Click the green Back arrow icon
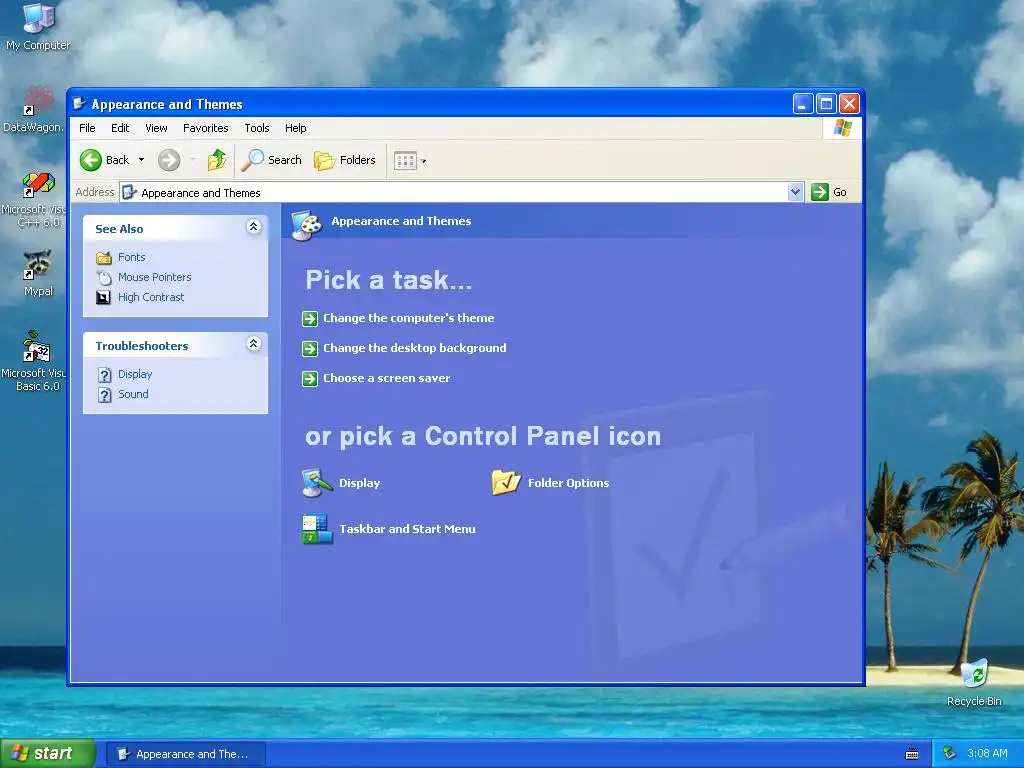The width and height of the screenshot is (1024, 768). 91,160
